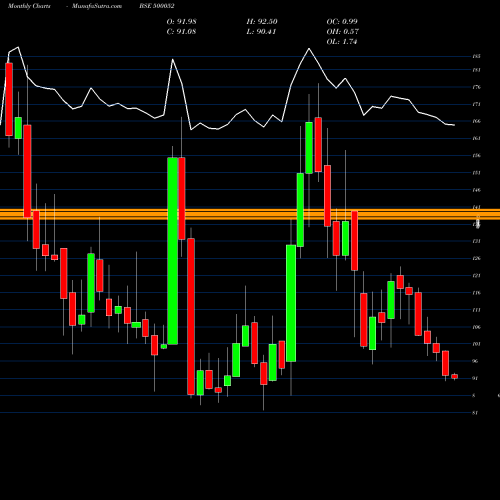Viewport: 500px width, 500px height.
Task: Select the 106 price axis label
Action: point(476,327)
